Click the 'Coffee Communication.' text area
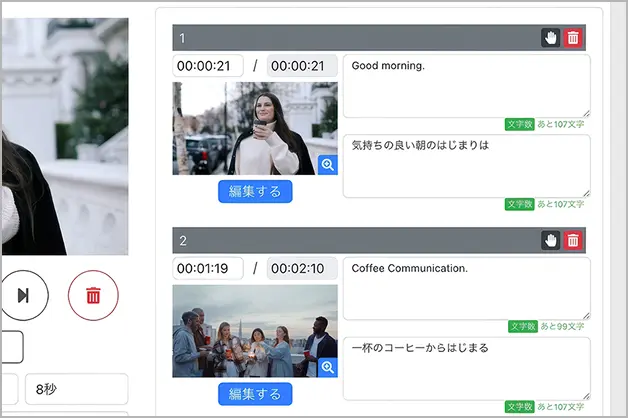This screenshot has width=628, height=418. 467,289
